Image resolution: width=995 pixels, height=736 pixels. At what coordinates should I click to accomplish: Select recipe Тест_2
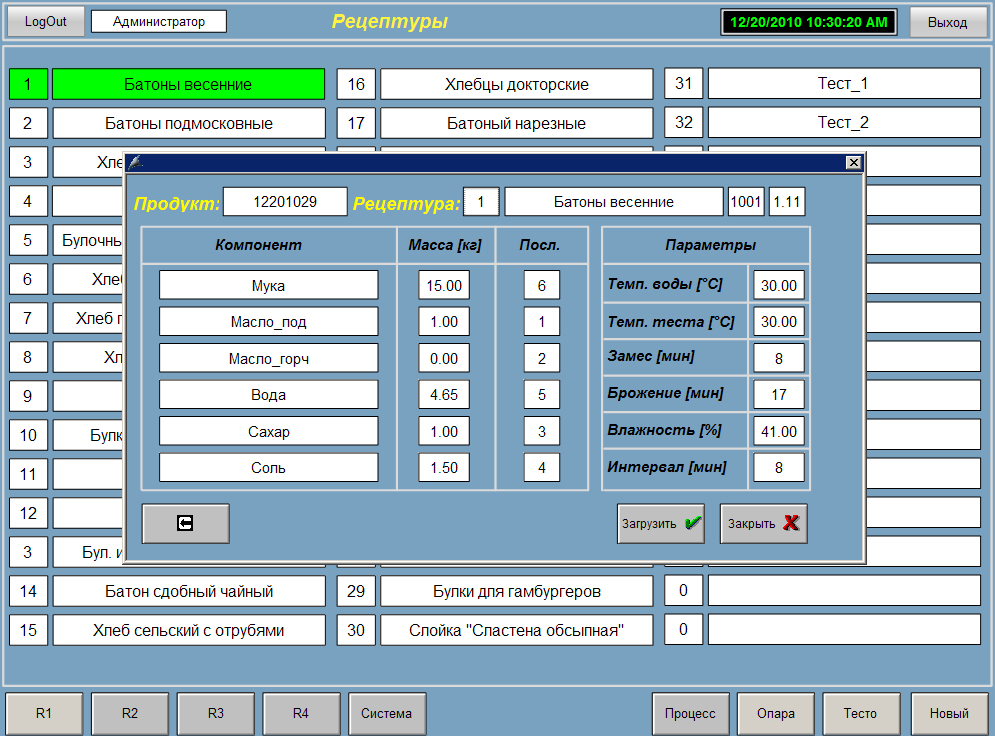(x=844, y=122)
